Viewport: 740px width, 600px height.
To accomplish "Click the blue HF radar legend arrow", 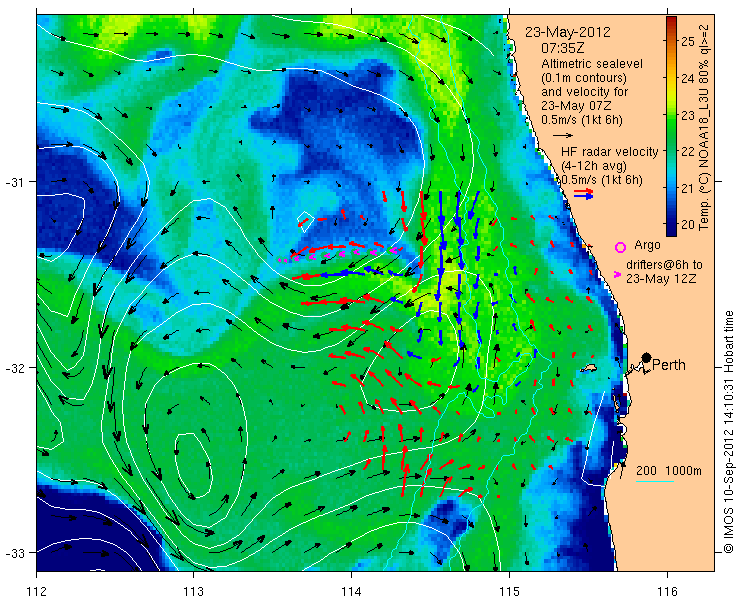I will pos(583,197).
